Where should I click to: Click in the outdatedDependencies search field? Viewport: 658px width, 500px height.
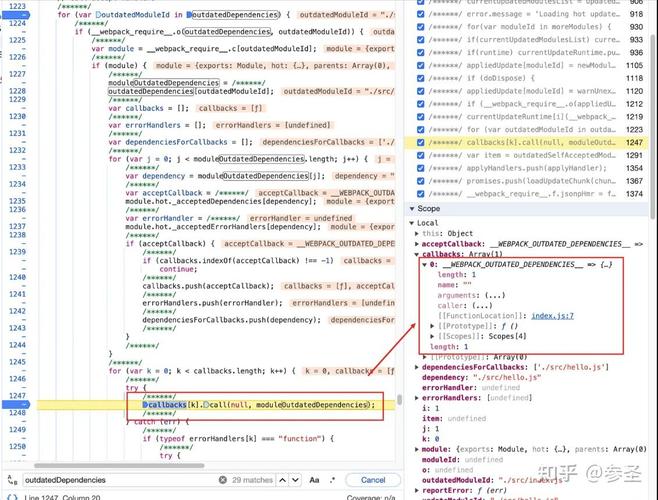[x=120, y=480]
